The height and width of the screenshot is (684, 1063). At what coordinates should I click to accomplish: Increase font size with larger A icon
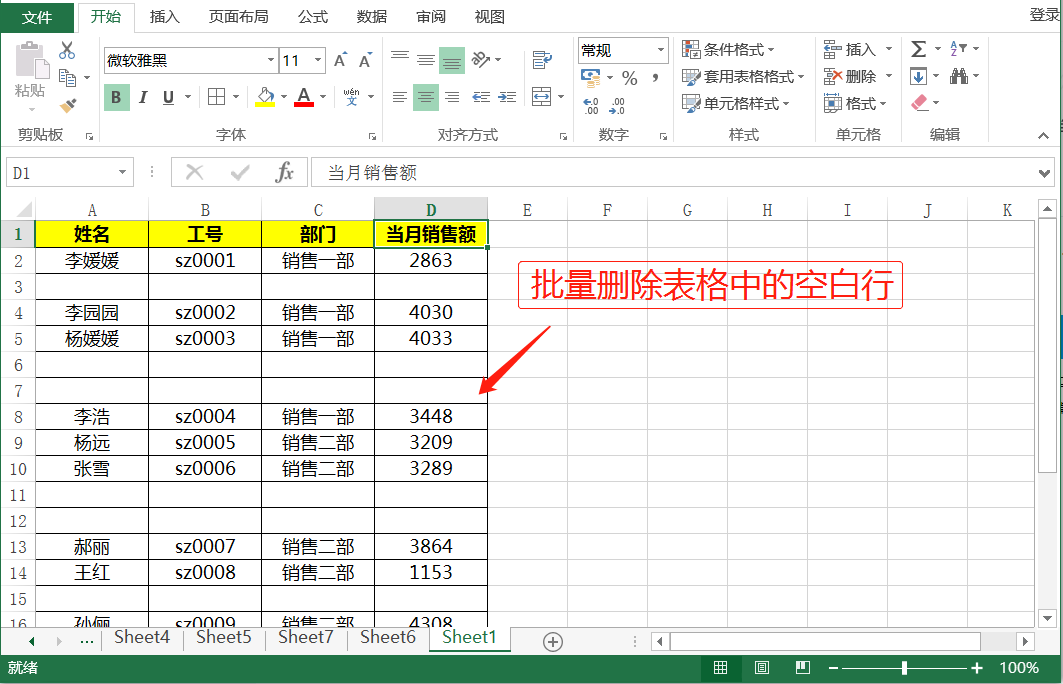pos(340,60)
